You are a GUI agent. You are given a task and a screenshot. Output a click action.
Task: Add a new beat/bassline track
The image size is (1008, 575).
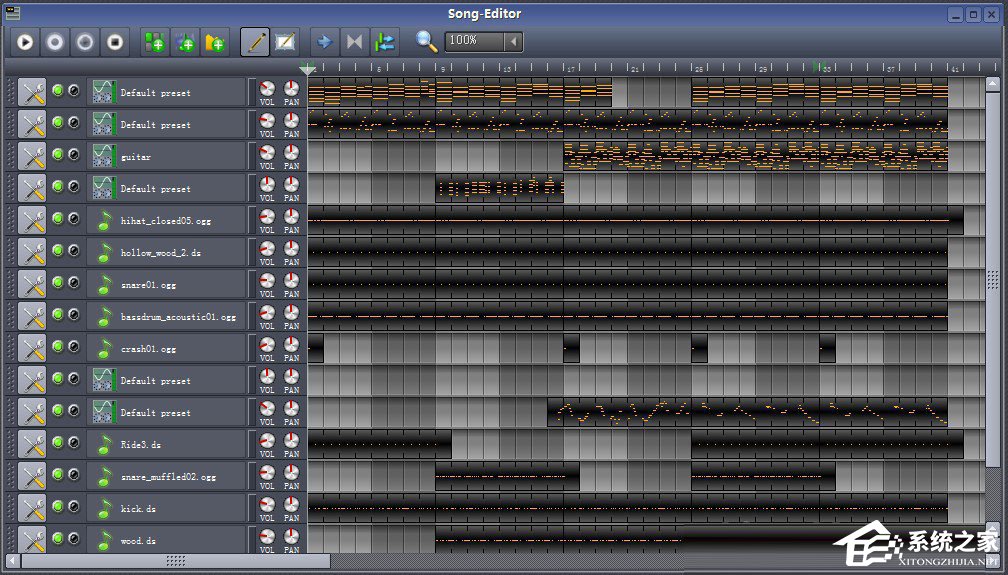(x=155, y=42)
